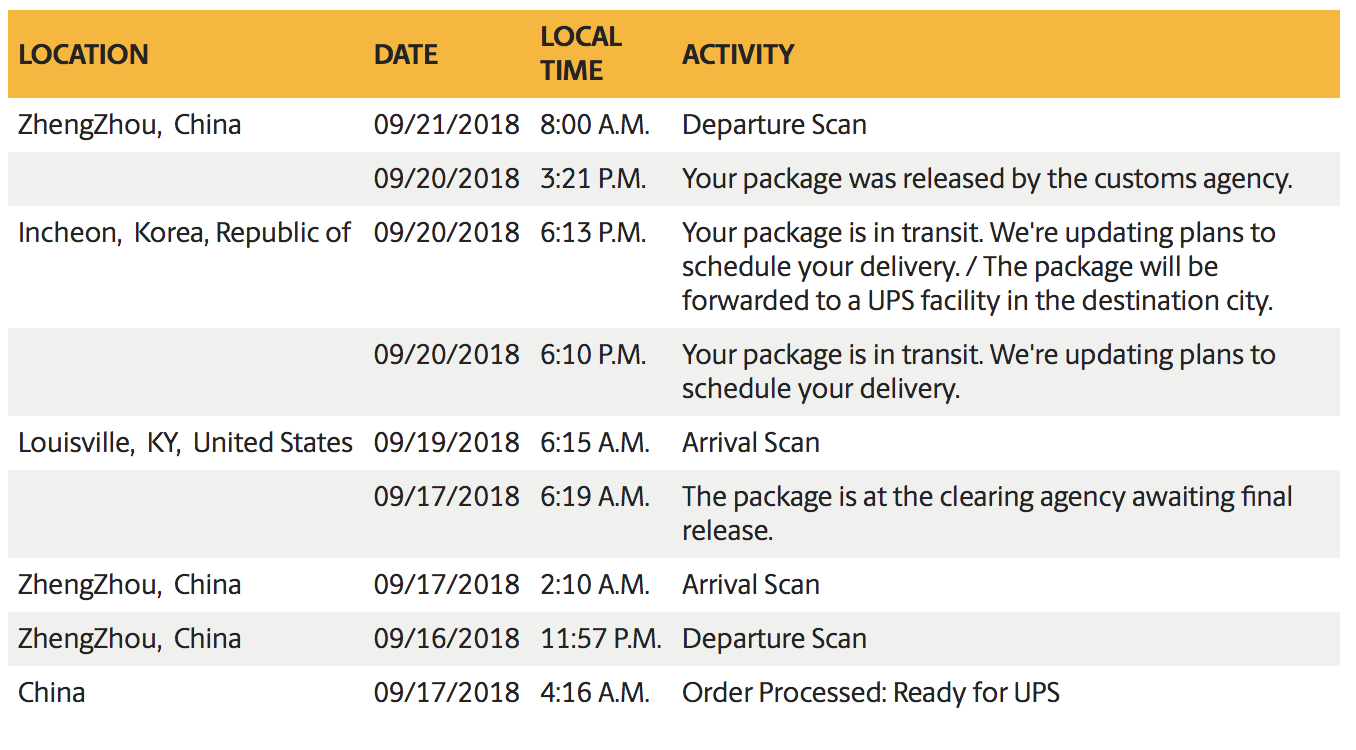The height and width of the screenshot is (750, 1356).
Task: Select the China location in last row
Action: [x=51, y=693]
